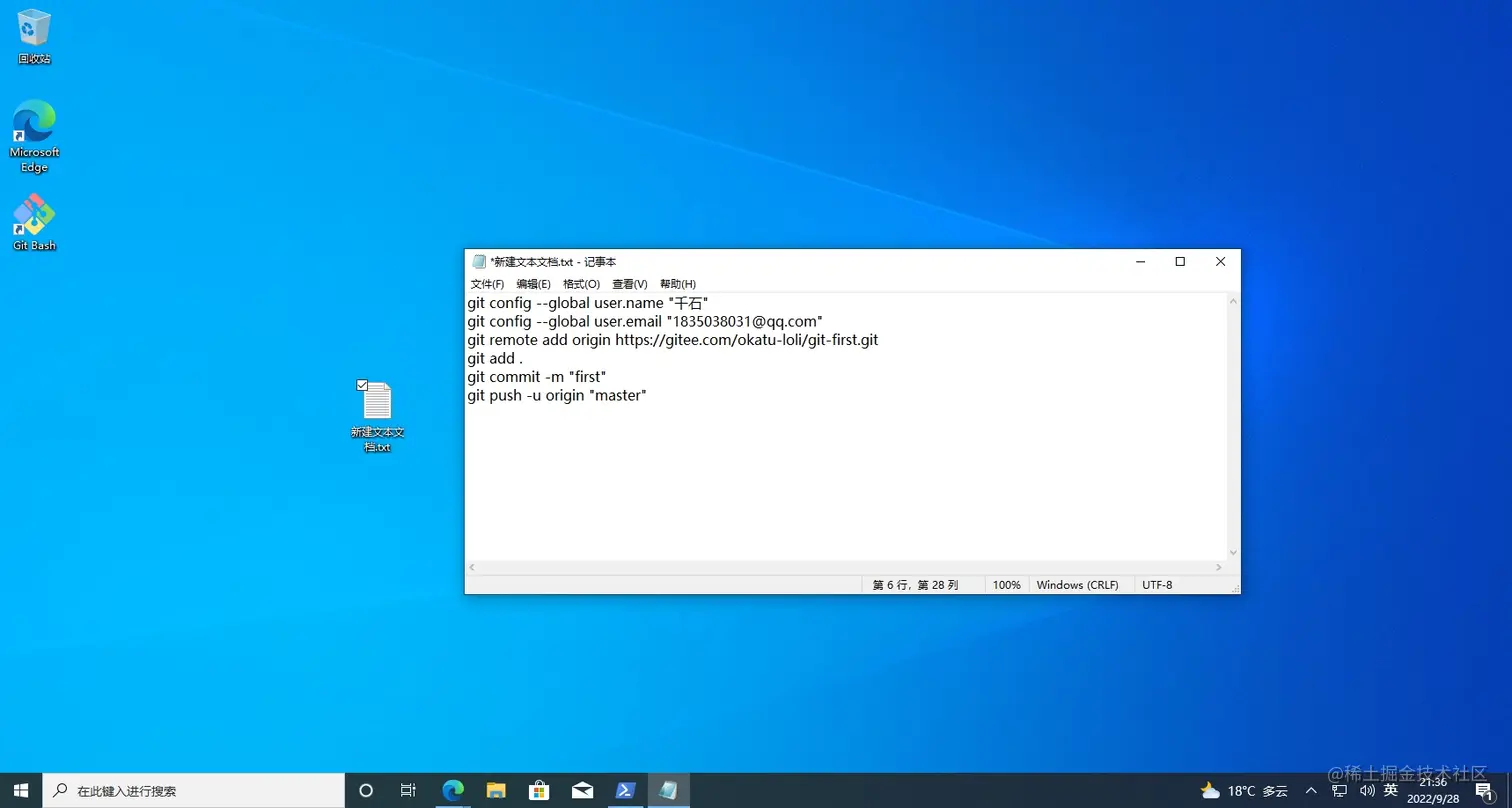Click the horizontal scrollbar right arrow in Notepad
Viewport: 1512px width, 808px height.
(x=1218, y=567)
